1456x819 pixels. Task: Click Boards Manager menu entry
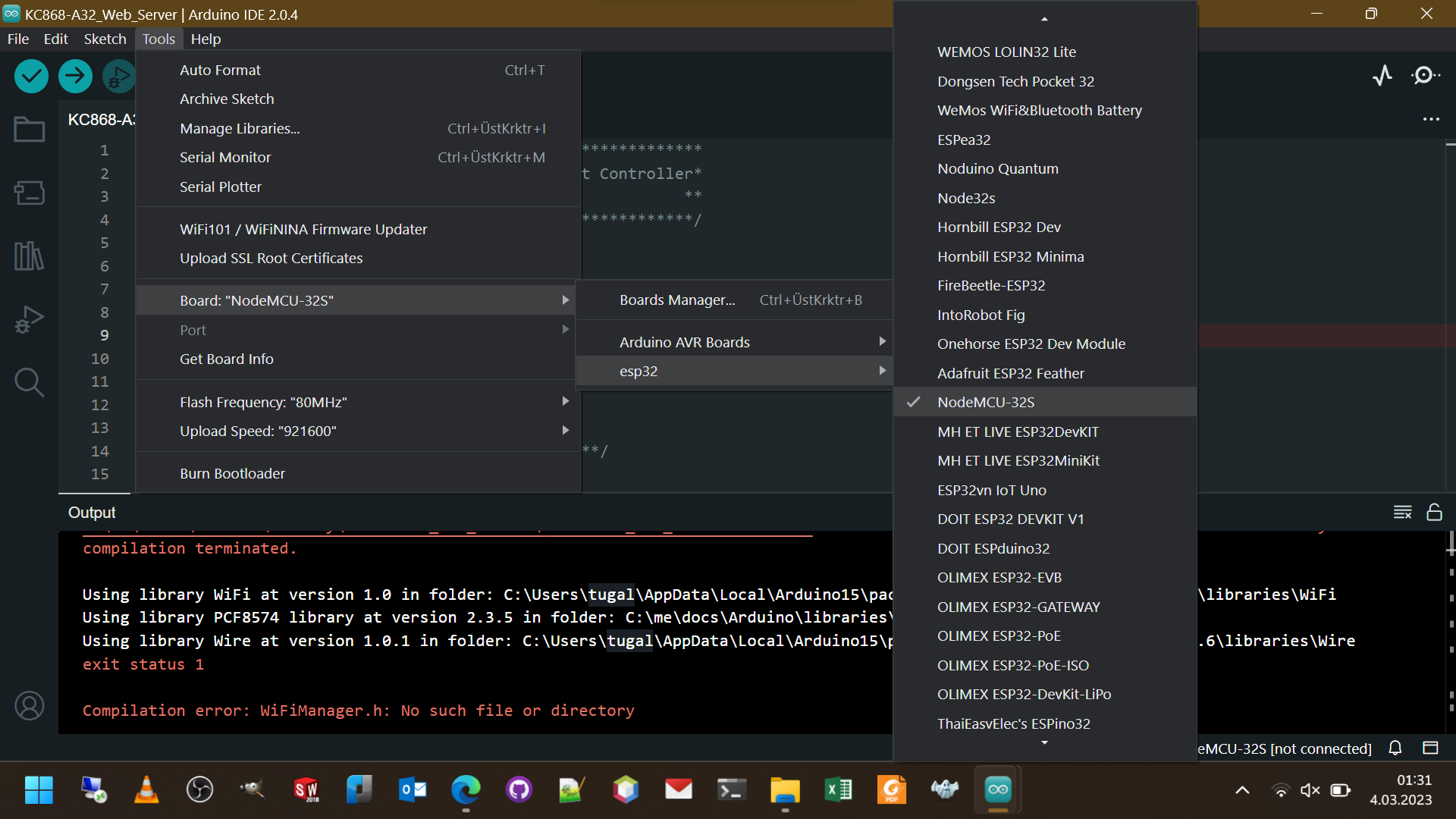point(677,300)
